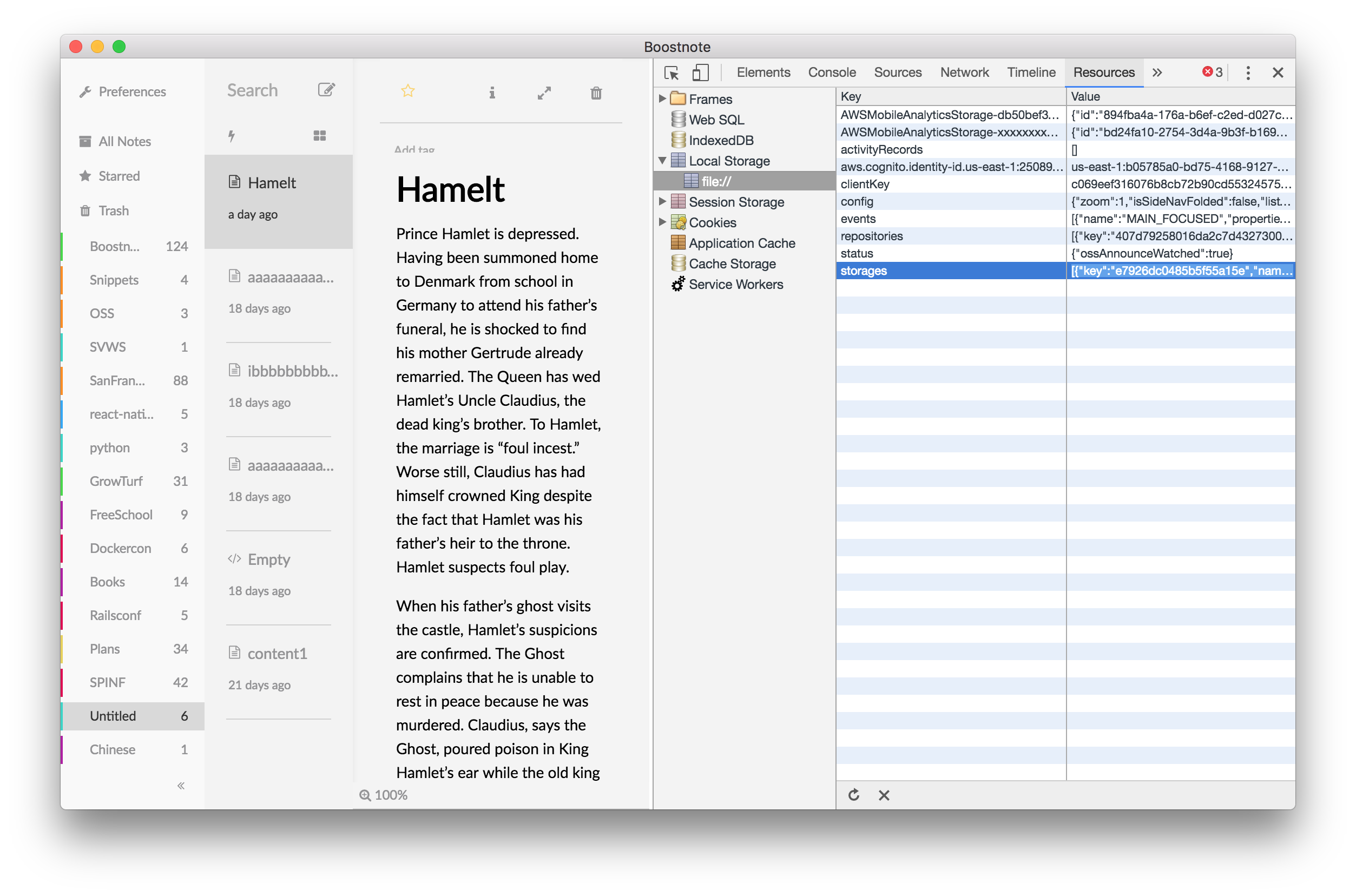Expand note to fullscreen
This screenshot has width=1356, height=896.
tap(544, 93)
